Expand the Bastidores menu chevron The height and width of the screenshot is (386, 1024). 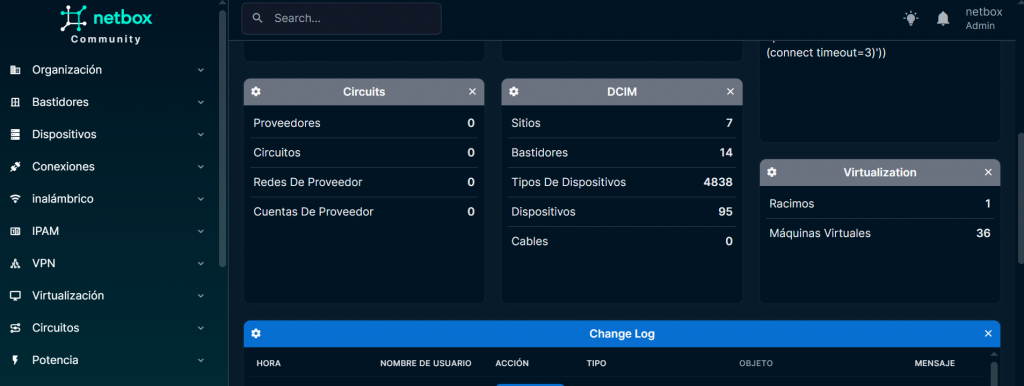[x=200, y=103]
